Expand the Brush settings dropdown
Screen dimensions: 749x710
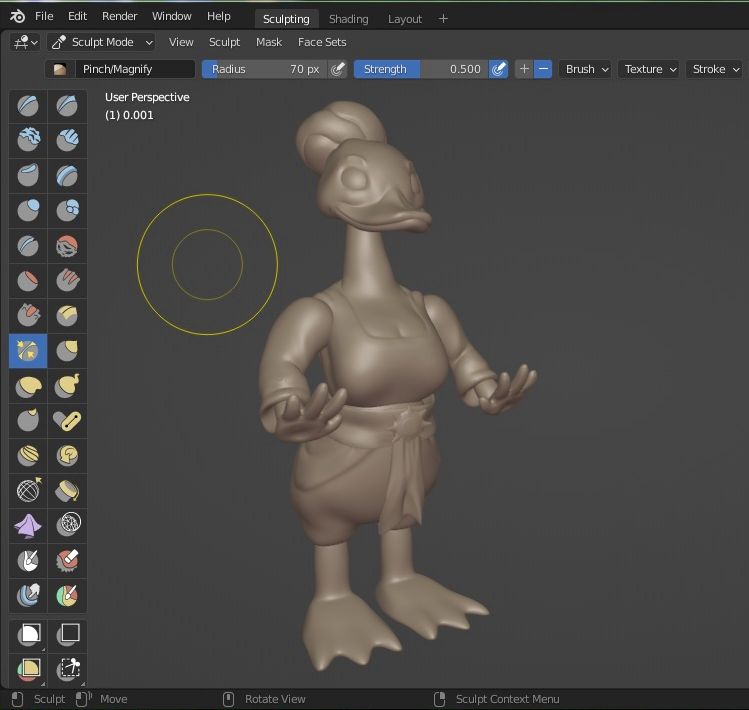[x=586, y=69]
